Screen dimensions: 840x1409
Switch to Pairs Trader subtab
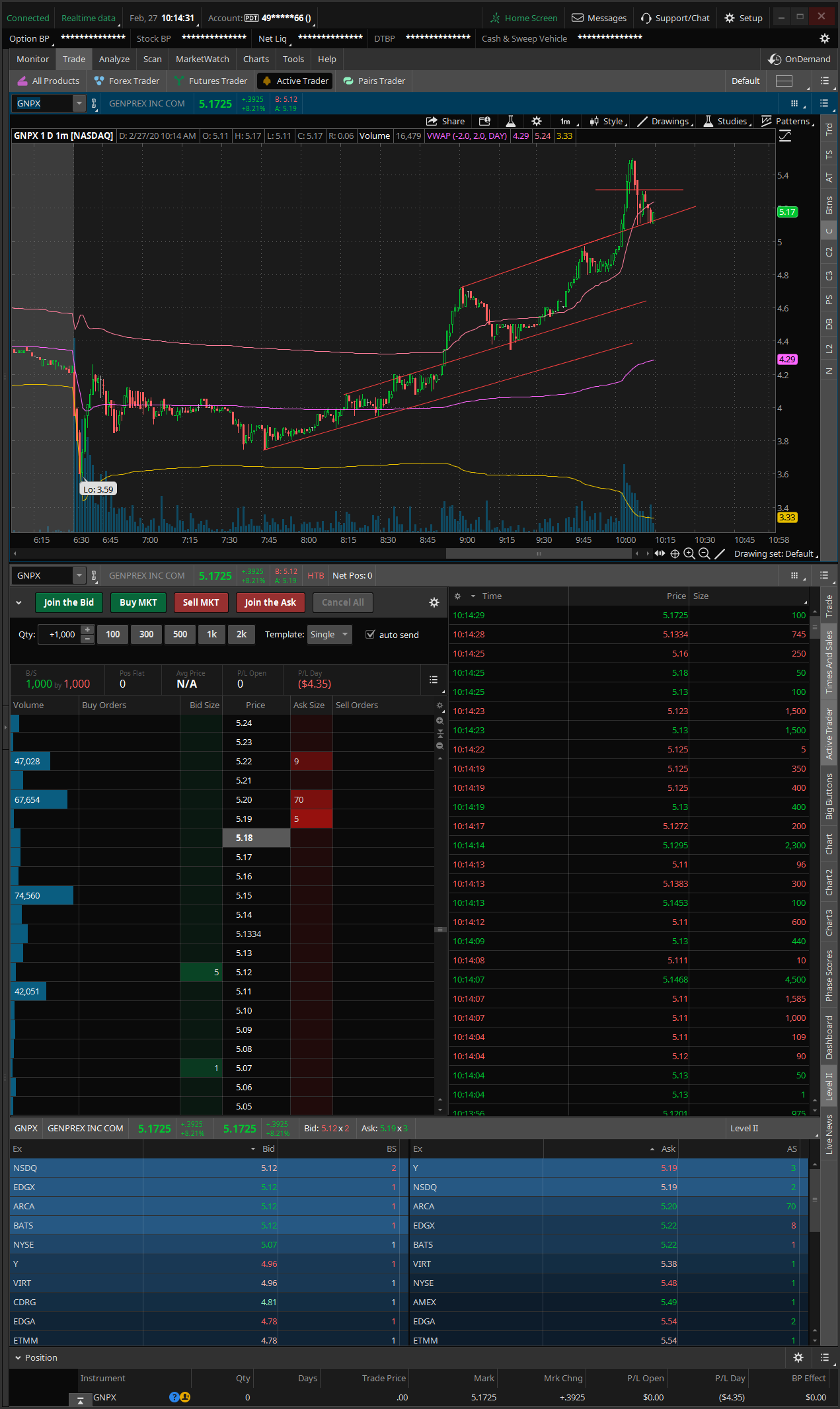[x=374, y=81]
